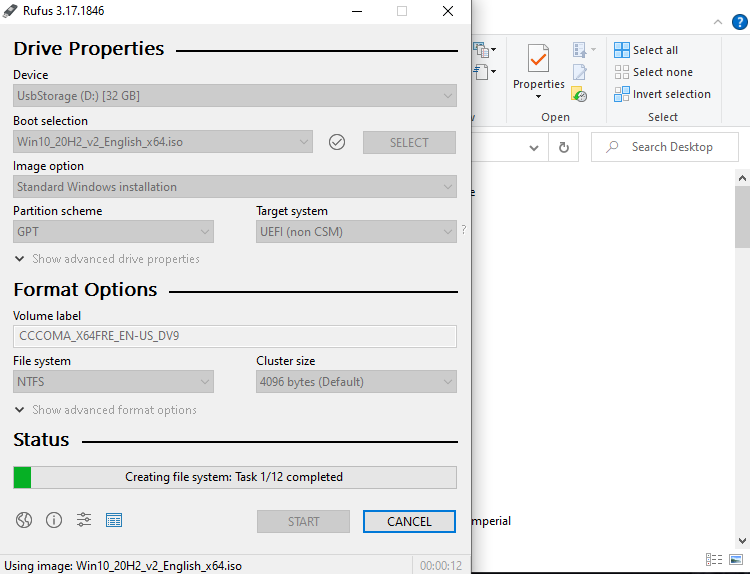750x574 pixels.
Task: Click the START button
Action: click(303, 521)
